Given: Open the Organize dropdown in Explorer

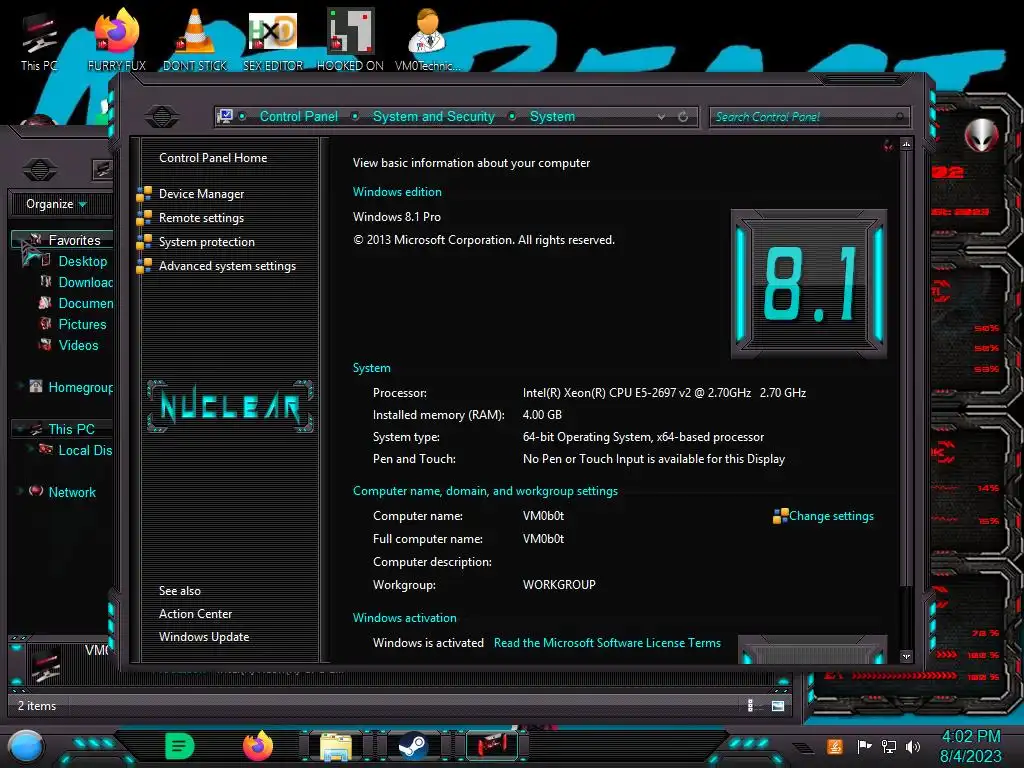Looking at the screenshot, I should tap(56, 204).
